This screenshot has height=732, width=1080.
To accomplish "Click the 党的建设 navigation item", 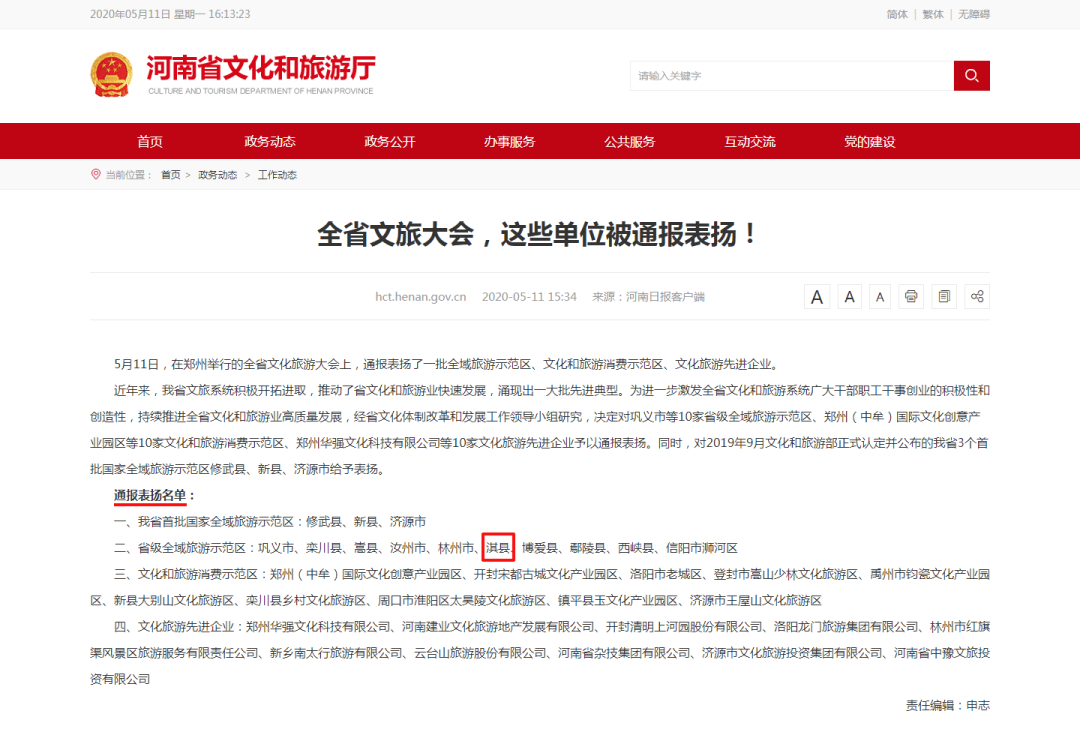I will 870,142.
